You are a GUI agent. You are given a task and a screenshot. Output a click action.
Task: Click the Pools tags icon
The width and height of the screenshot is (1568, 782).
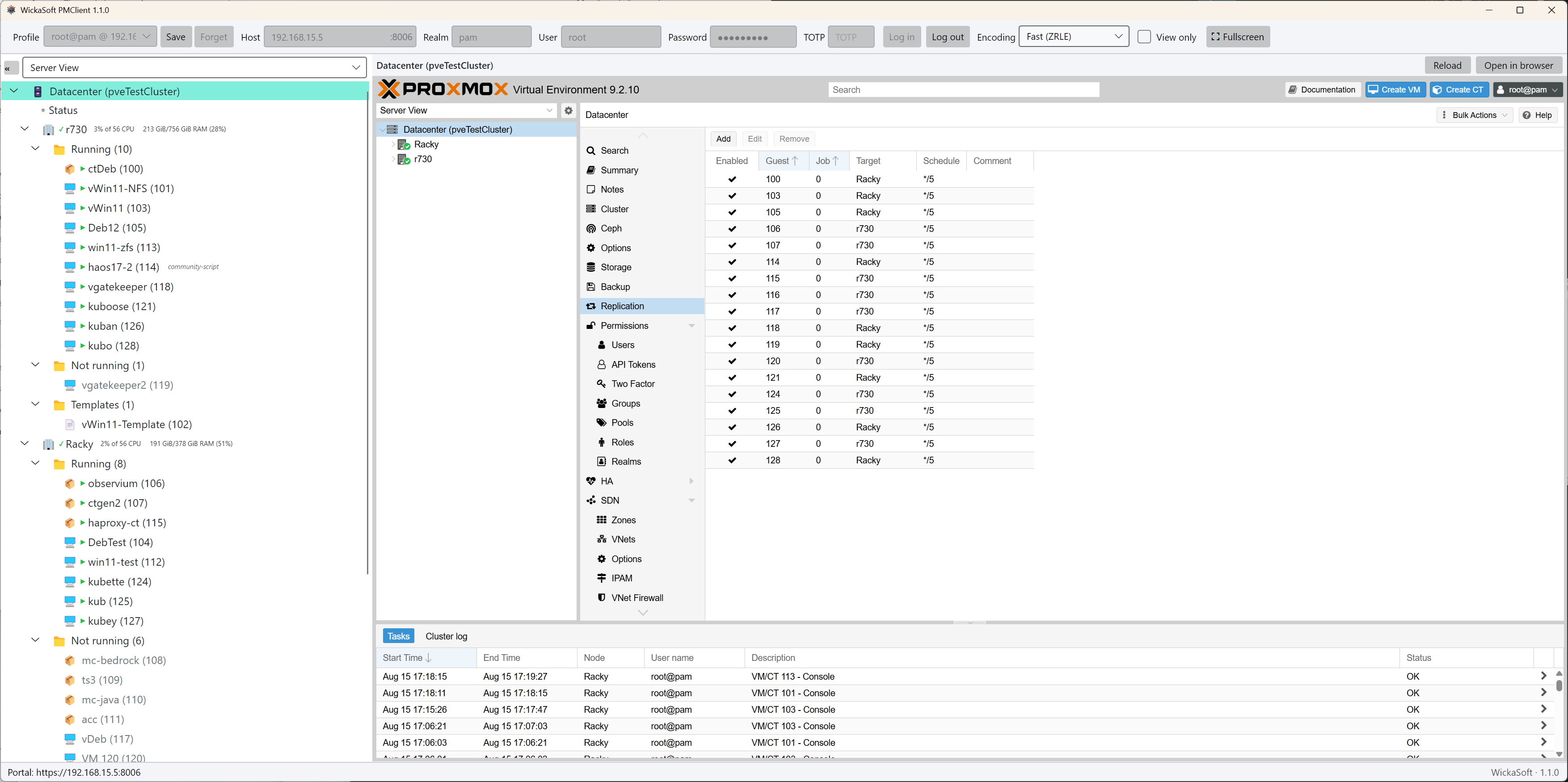pos(601,423)
